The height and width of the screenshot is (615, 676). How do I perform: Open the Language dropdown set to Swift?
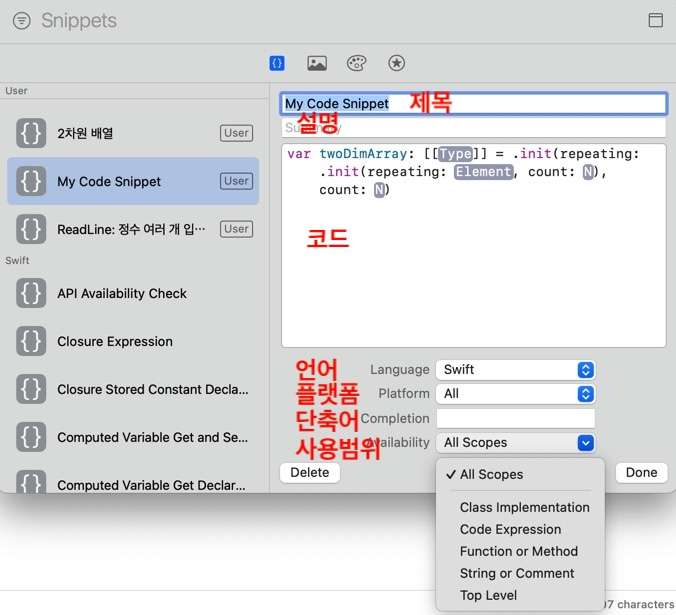point(515,369)
